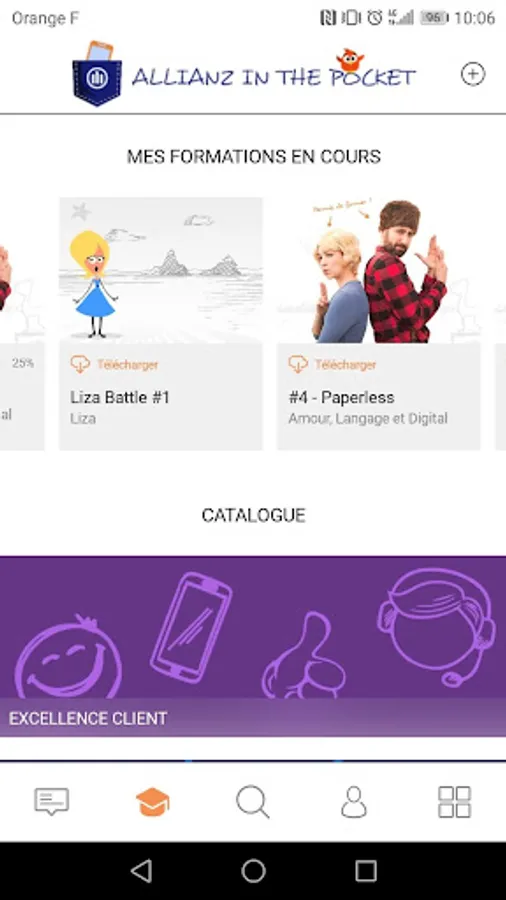
Task: Select the Liza Battle #1 course title
Action: pos(120,397)
